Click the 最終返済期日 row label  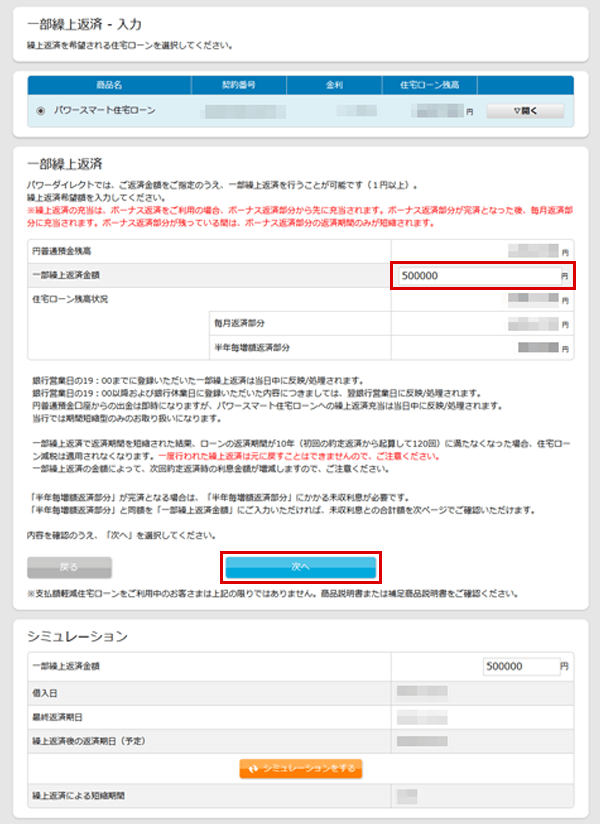click(56, 717)
